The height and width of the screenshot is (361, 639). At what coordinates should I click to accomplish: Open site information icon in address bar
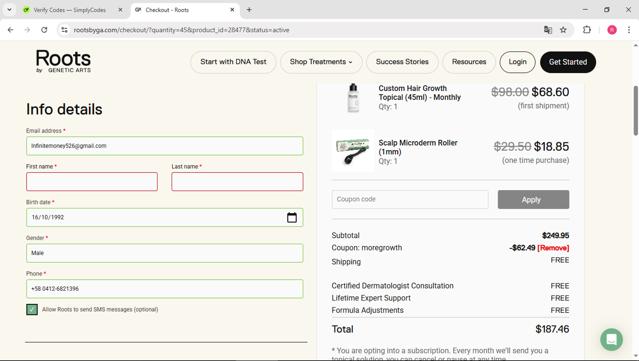(64, 30)
